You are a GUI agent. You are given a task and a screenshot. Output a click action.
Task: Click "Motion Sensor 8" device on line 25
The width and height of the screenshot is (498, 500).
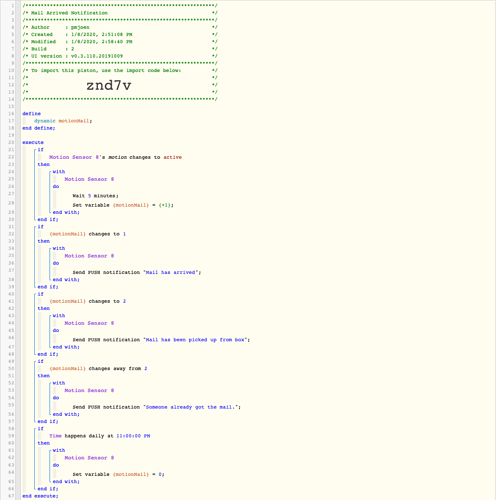89,179
